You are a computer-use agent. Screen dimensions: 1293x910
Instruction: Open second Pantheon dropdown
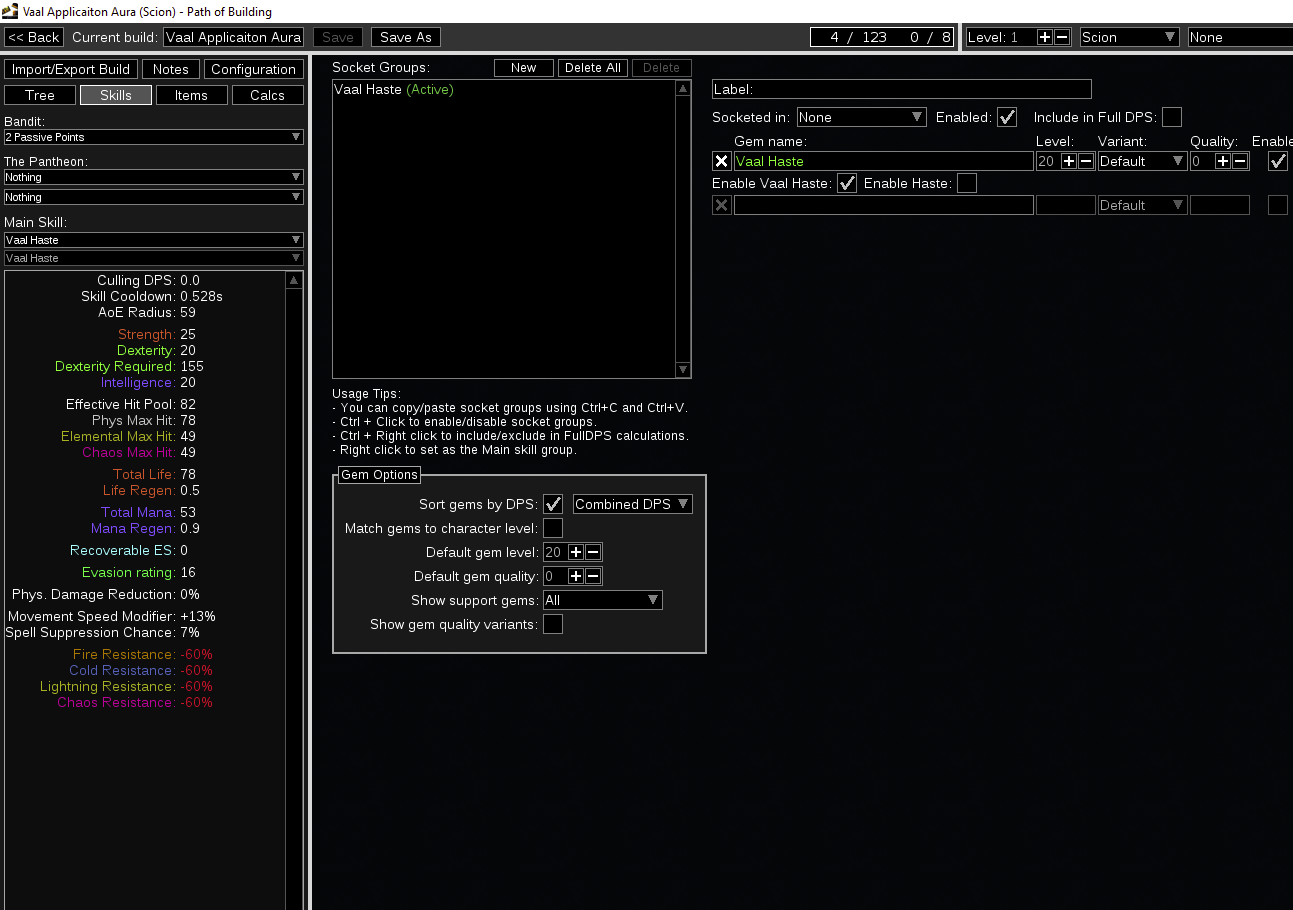[154, 197]
